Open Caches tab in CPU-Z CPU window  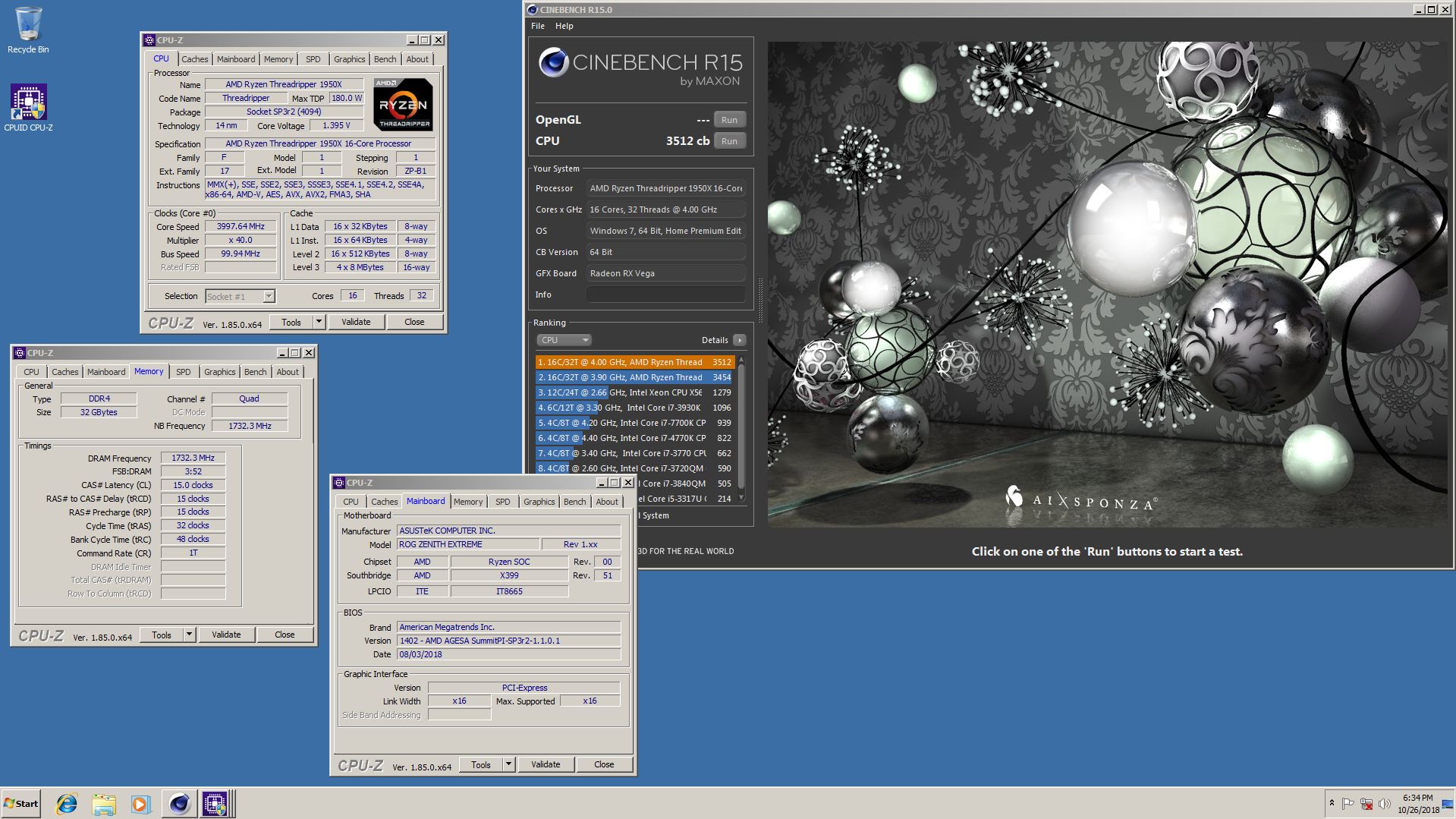[x=195, y=59]
